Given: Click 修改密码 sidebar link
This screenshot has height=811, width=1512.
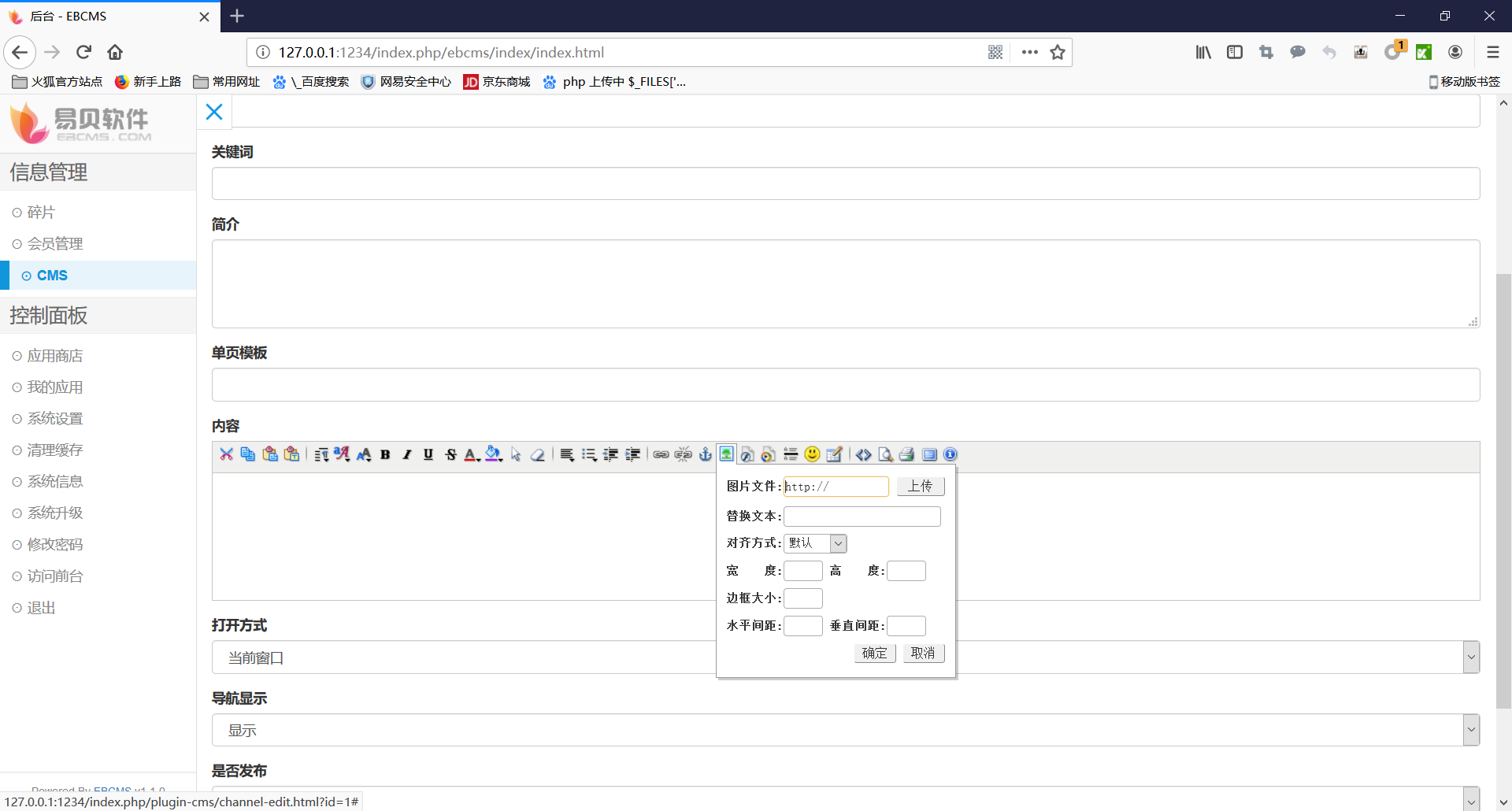Looking at the screenshot, I should pyautogui.click(x=55, y=545).
